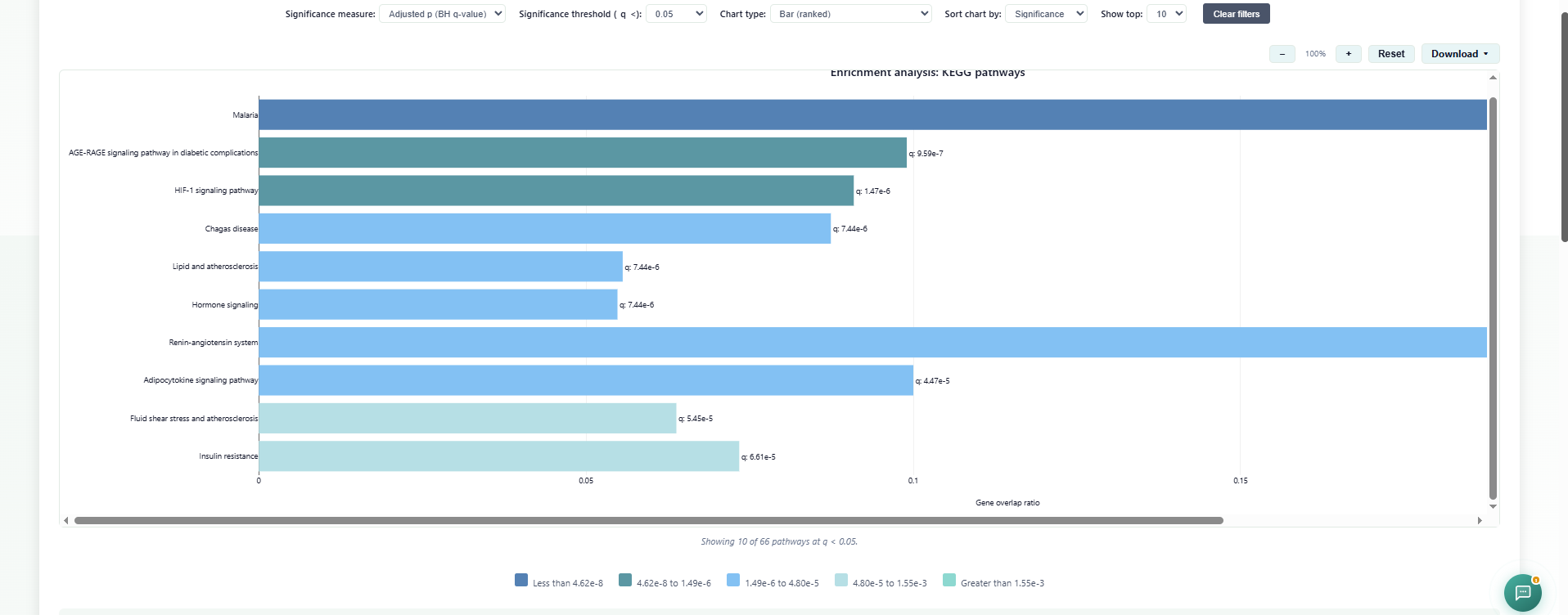
Task: Click the chart's scroll down arrow
Action: 1493,506
